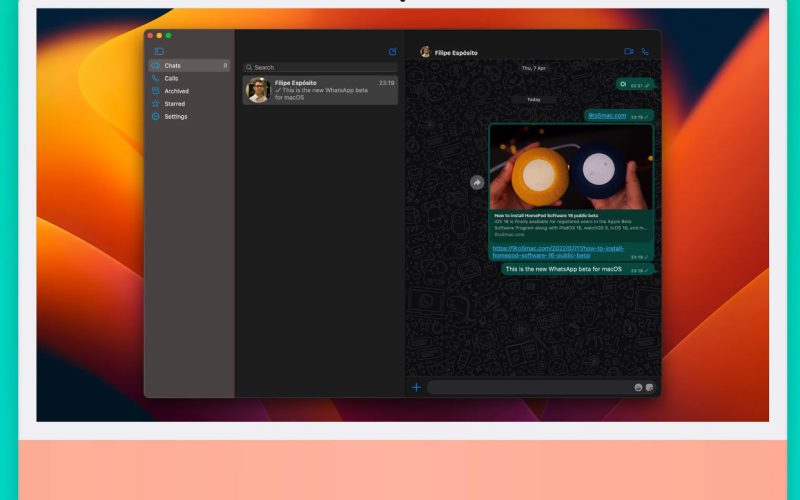Image resolution: width=800 pixels, height=500 pixels.
Task: Open the 9to5mac.com link message
Action: coord(607,115)
